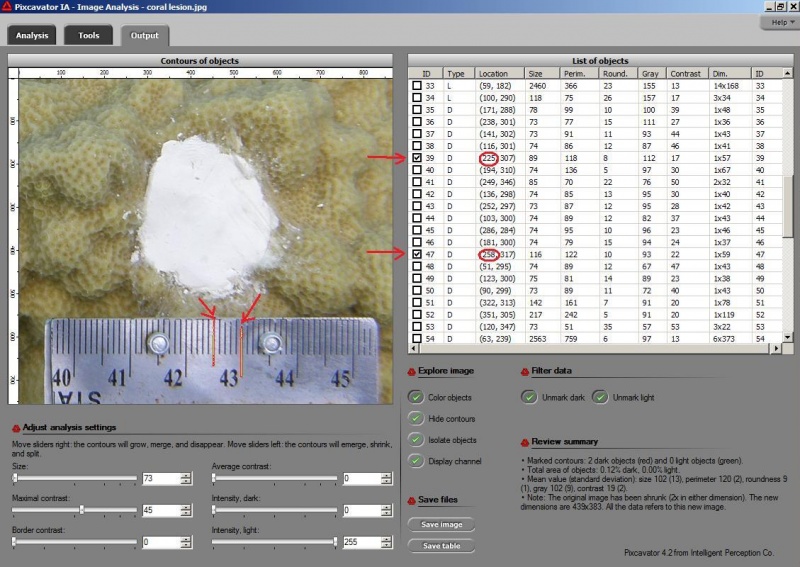800x567 pixels.
Task: Click the Border contrast value field
Action: coord(161,542)
